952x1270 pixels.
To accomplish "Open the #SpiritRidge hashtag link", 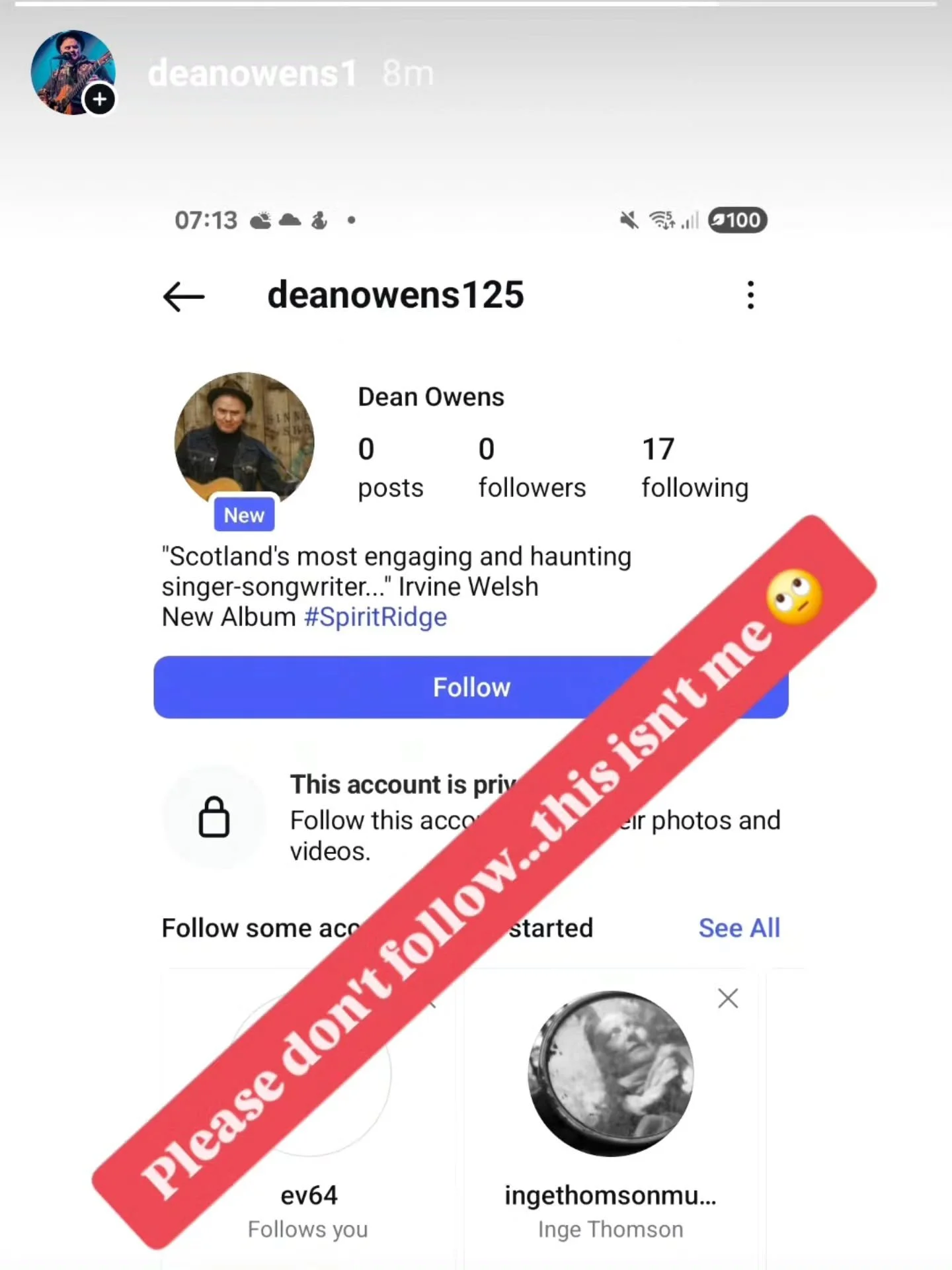I will pyautogui.click(x=375, y=617).
